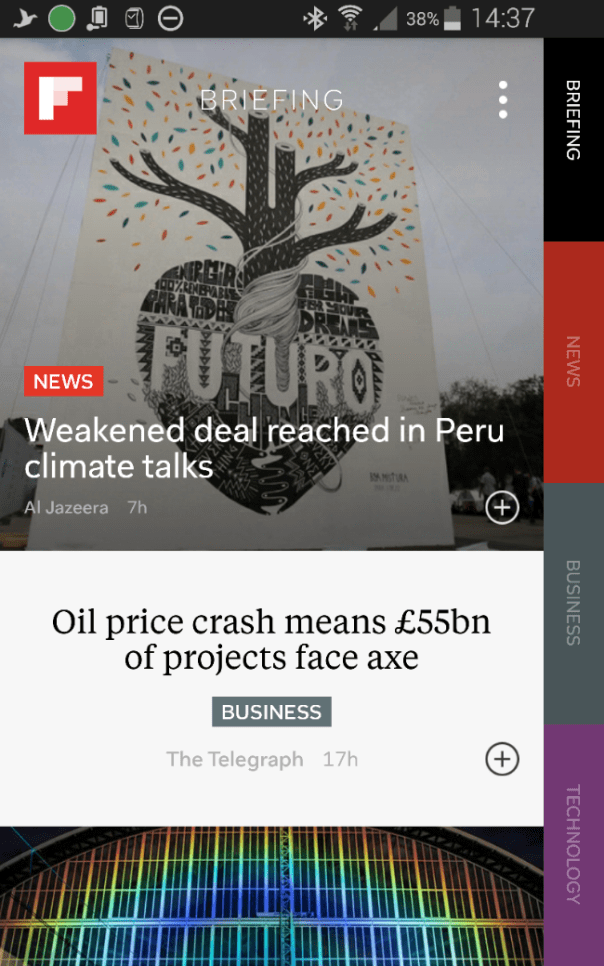Open the three-dot overflow menu
The height and width of the screenshot is (966, 604).
pos(503,99)
